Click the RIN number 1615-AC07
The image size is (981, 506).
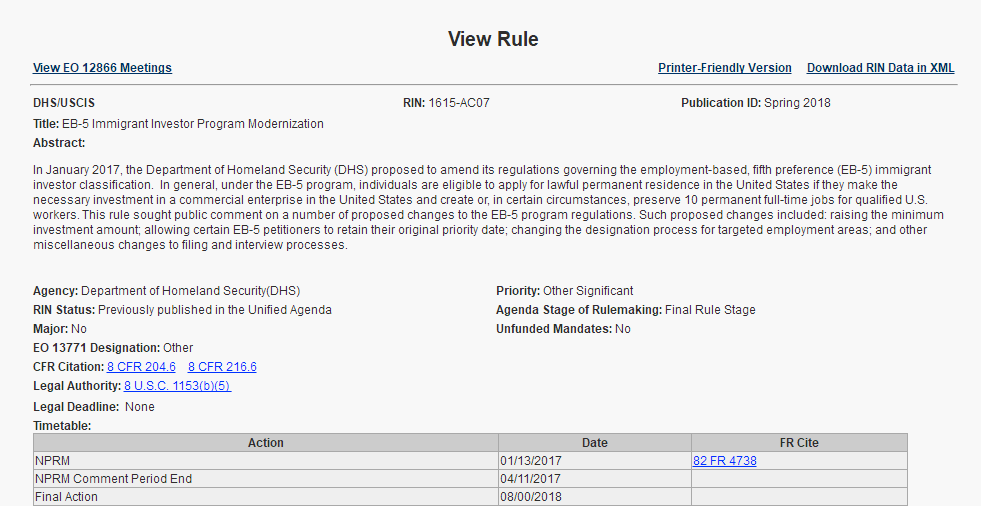pyautogui.click(x=458, y=103)
